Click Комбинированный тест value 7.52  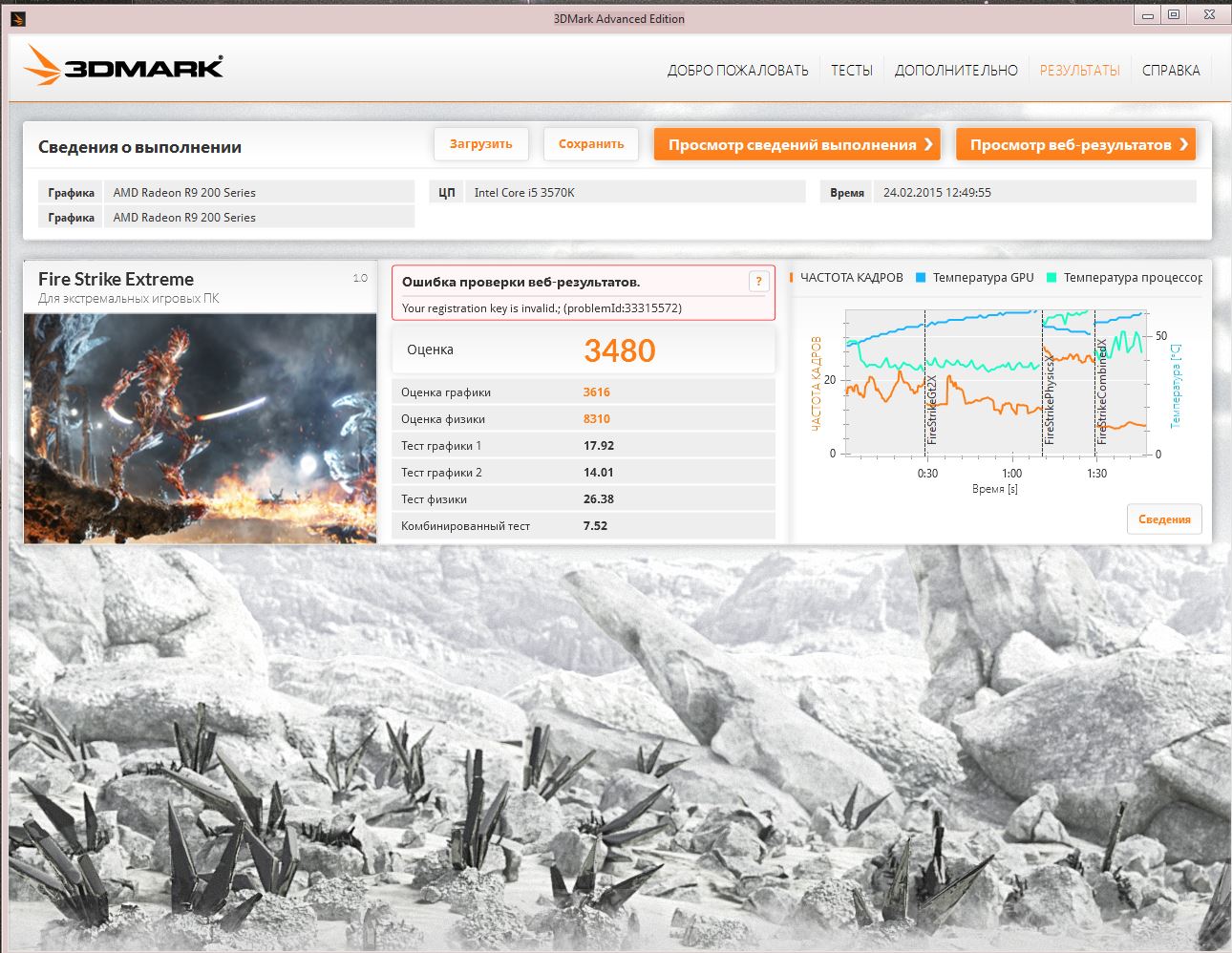pyautogui.click(x=595, y=526)
